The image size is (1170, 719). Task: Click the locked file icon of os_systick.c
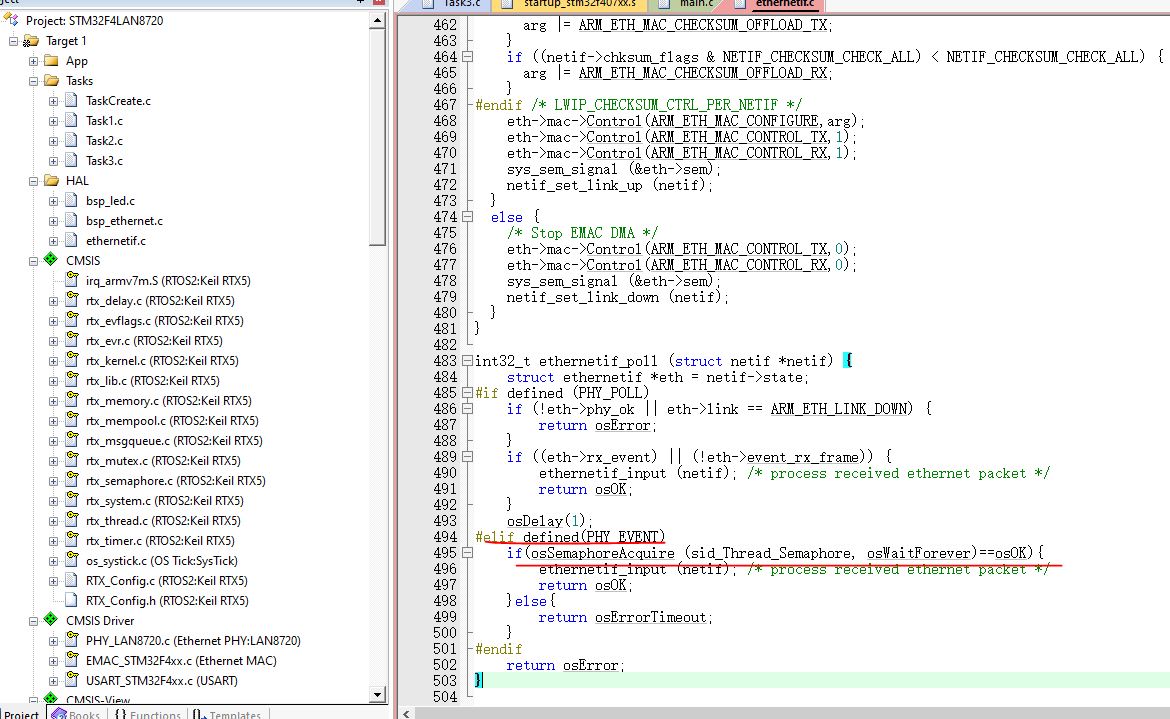pyautogui.click(x=72, y=560)
